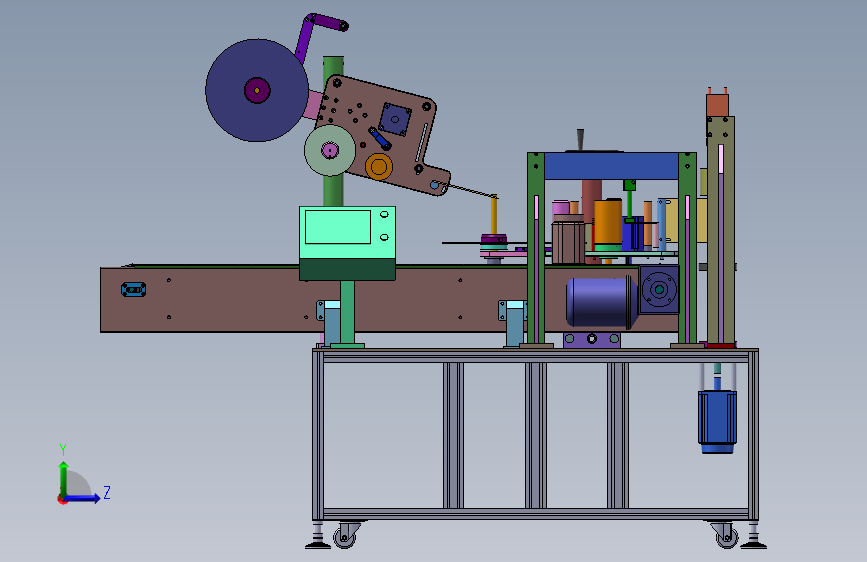867x562 pixels.
Task: Select the left caster wheel
Action: 344,537
